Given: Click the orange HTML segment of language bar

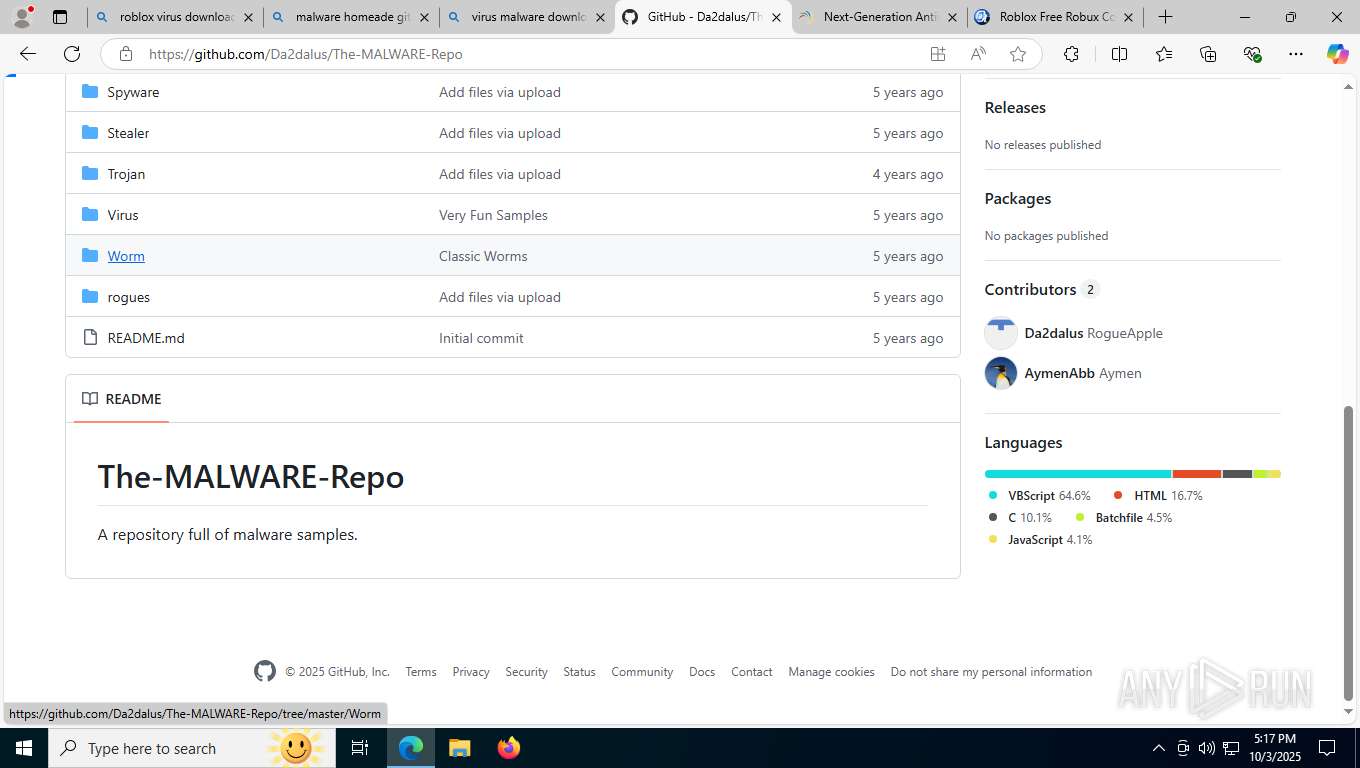Looking at the screenshot, I should point(1197,474).
